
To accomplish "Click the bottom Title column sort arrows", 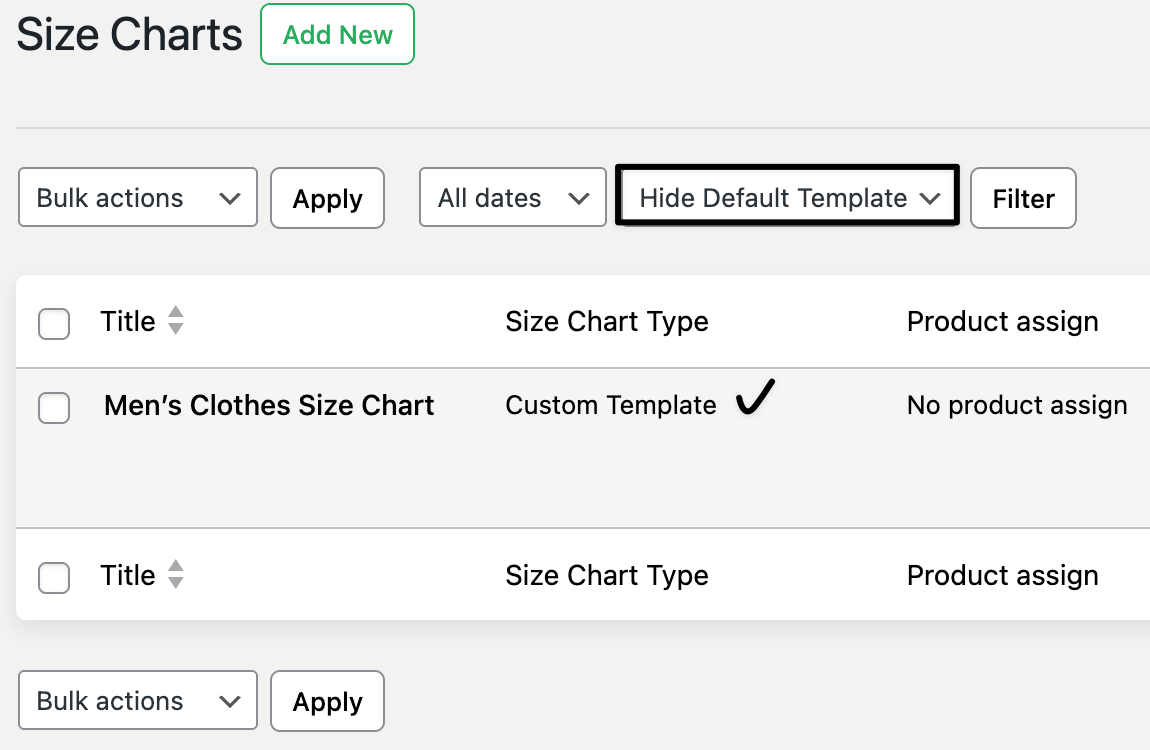I will pyautogui.click(x=175, y=575).
